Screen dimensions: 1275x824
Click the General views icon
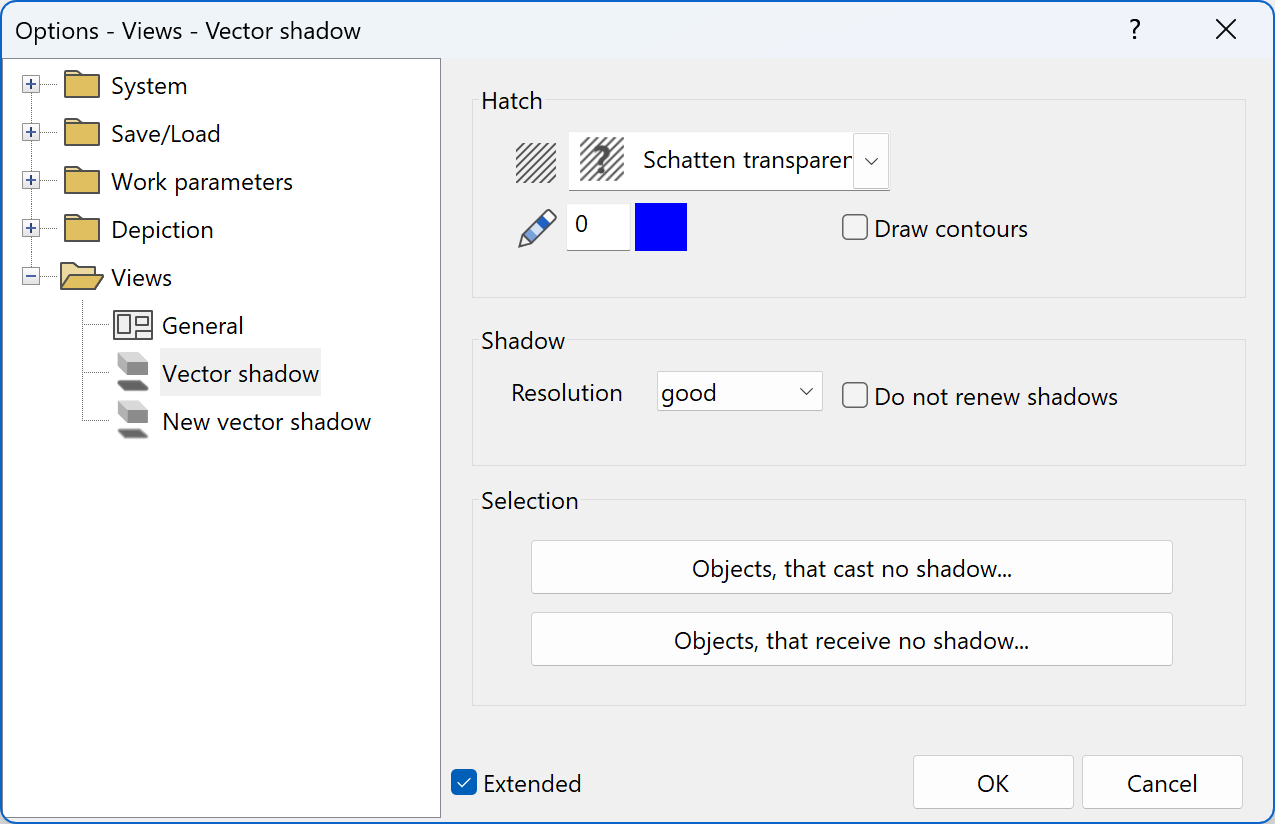[x=132, y=325]
